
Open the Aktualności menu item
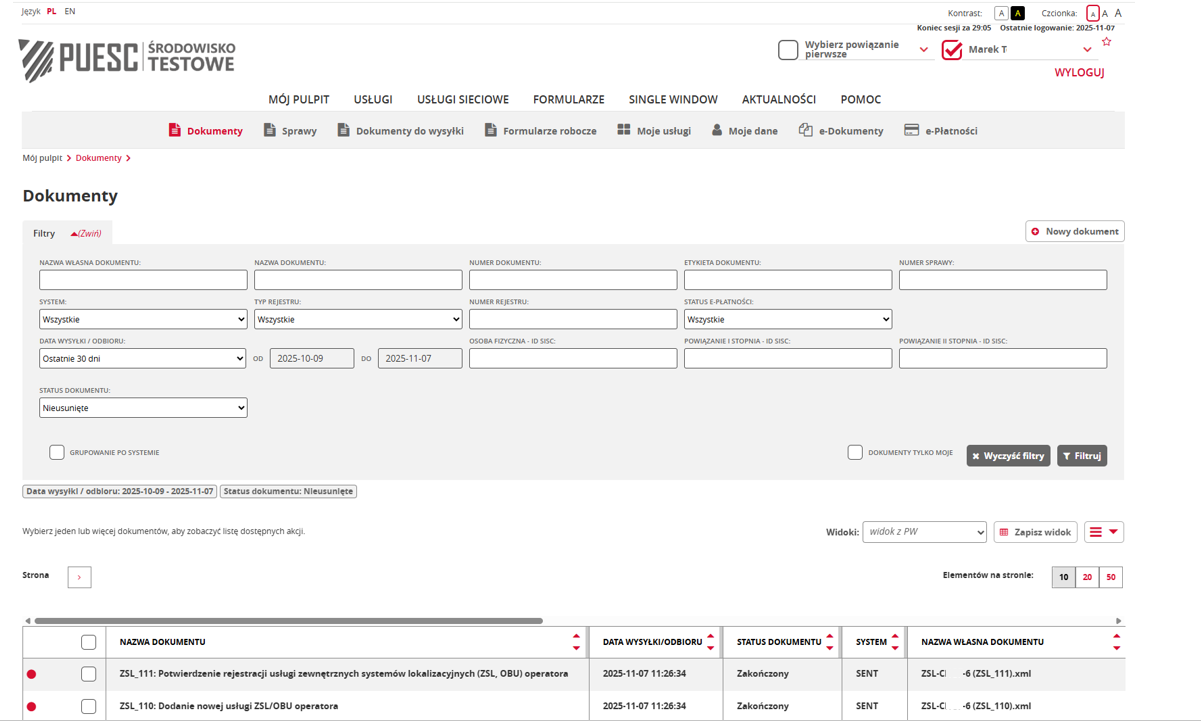(778, 99)
